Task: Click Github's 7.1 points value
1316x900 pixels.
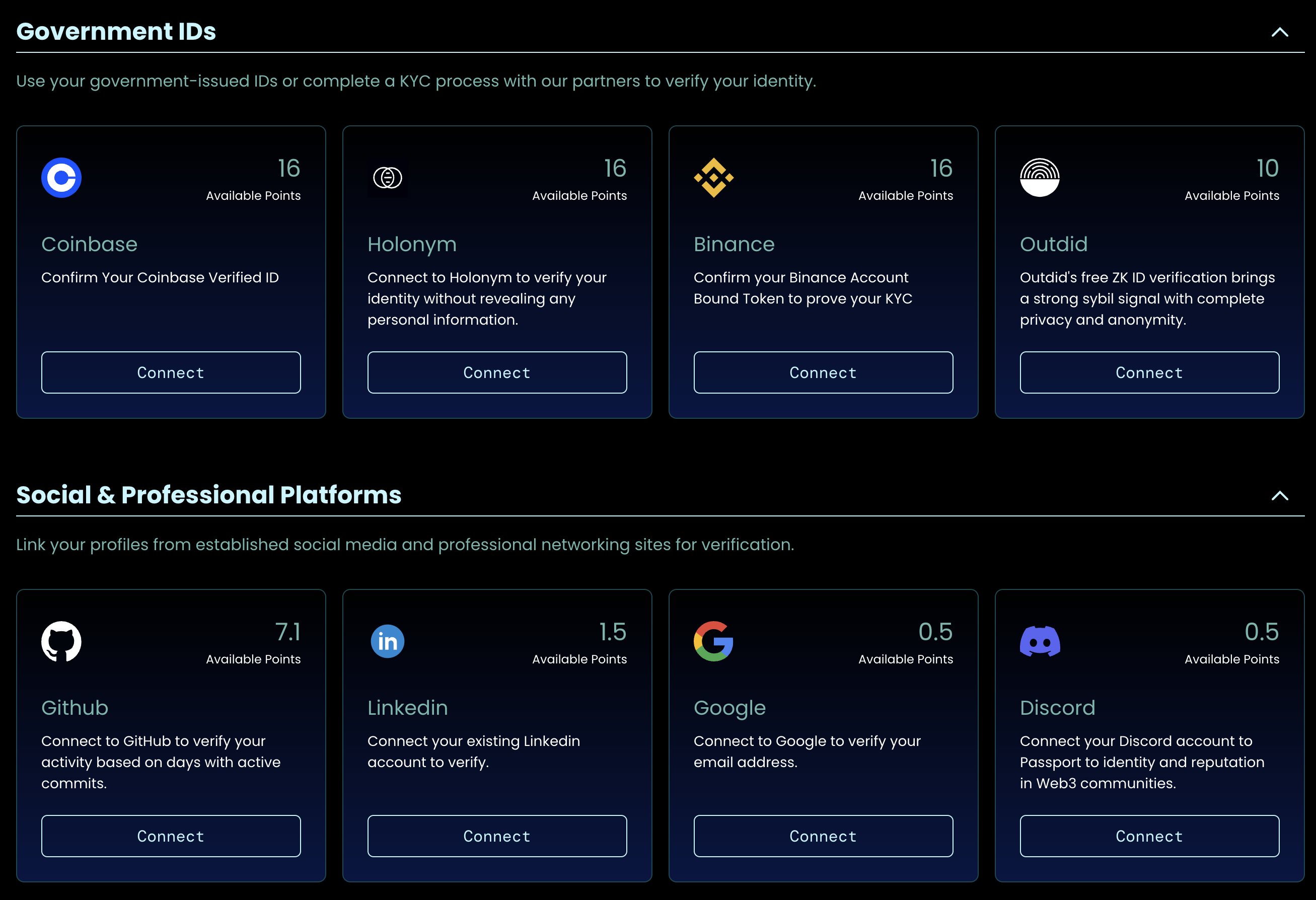Action: point(287,632)
